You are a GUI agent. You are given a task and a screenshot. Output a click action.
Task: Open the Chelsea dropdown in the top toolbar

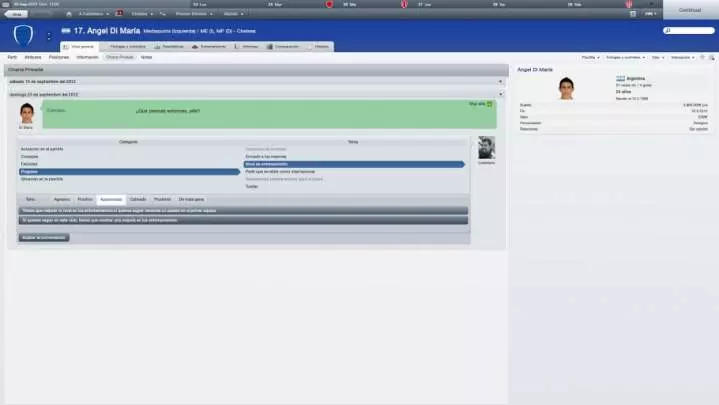(142, 14)
